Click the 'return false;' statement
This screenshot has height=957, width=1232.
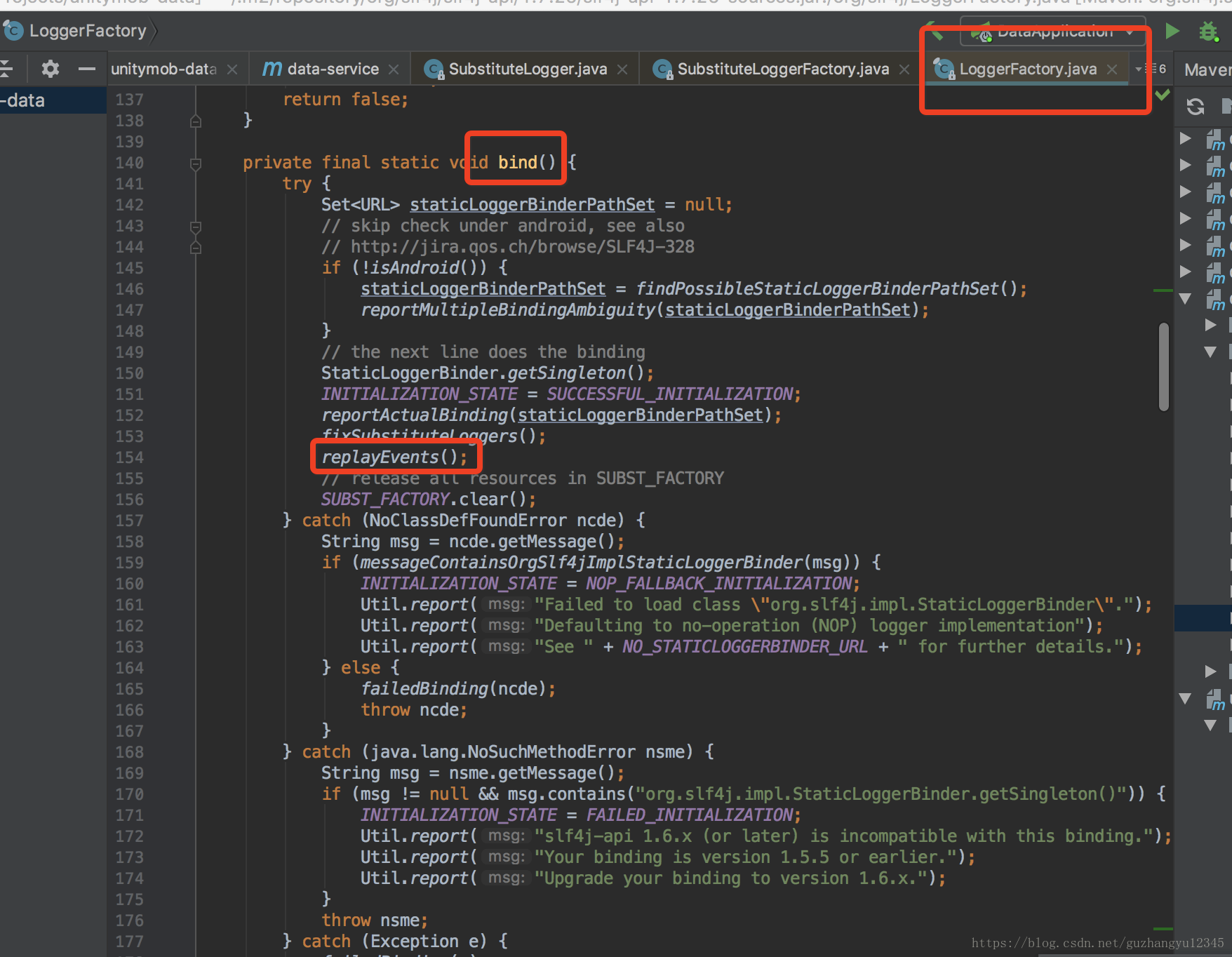tap(345, 100)
